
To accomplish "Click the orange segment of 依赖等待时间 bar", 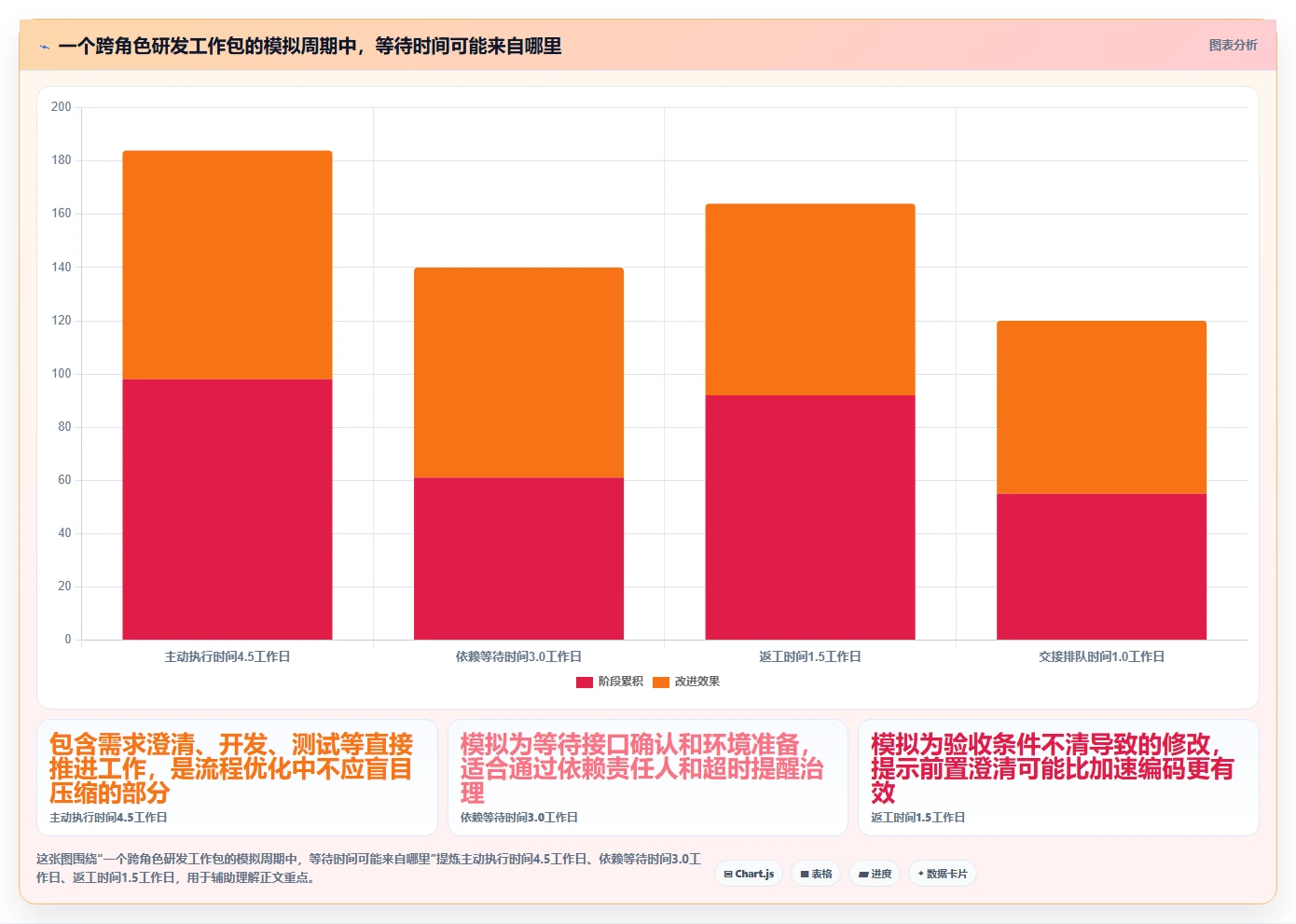I will click(x=518, y=373).
